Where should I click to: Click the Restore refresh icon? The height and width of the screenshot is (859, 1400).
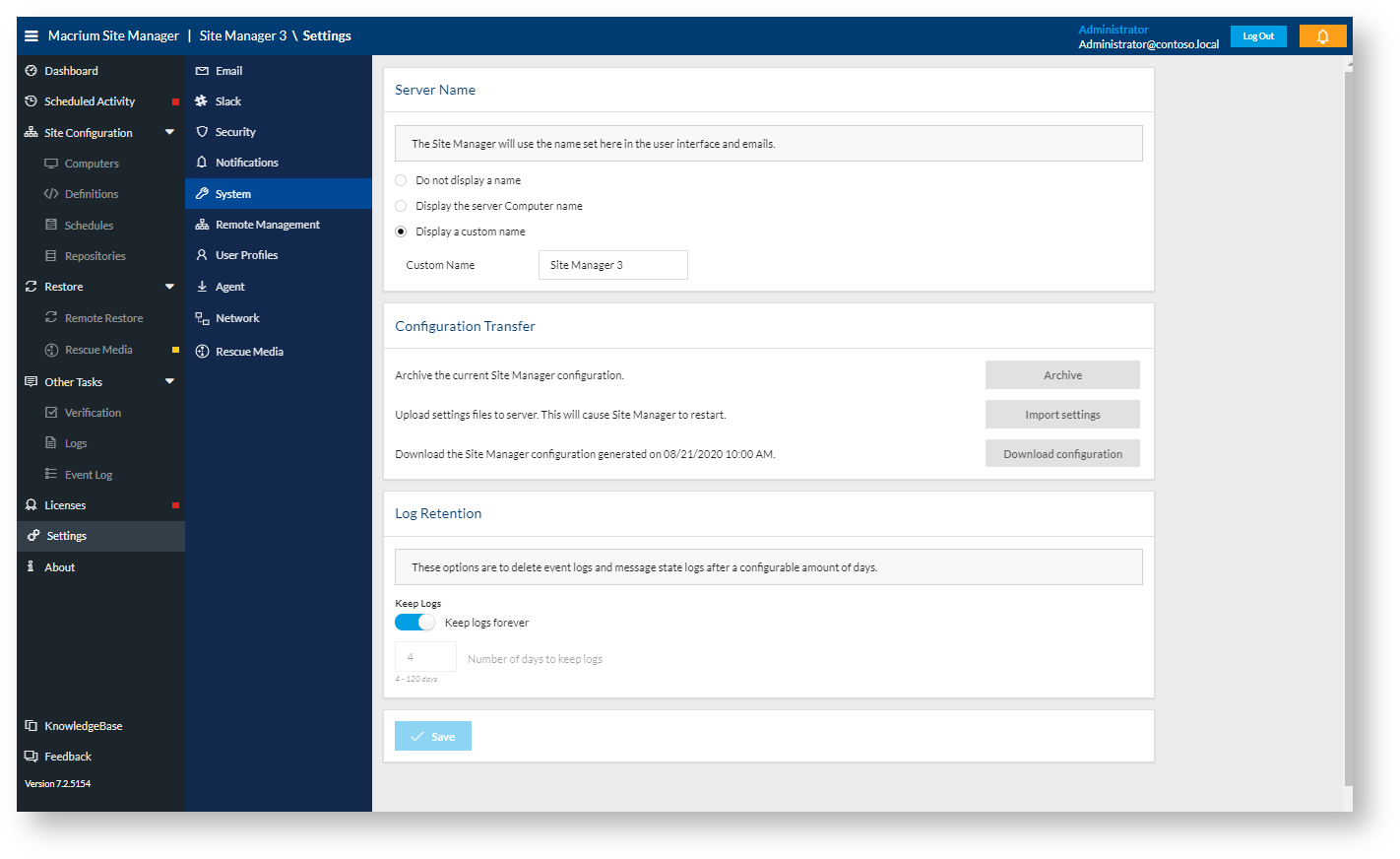pos(32,287)
